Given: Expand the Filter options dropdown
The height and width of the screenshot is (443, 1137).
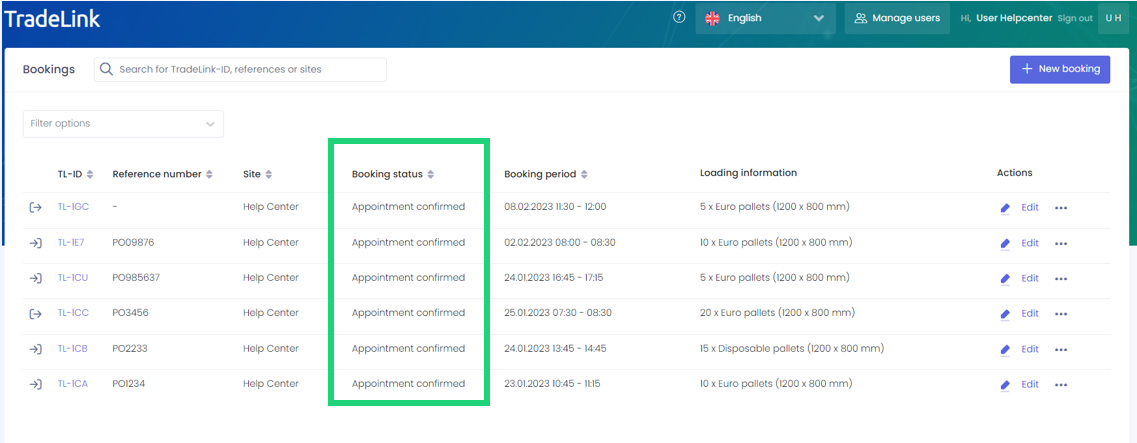Looking at the screenshot, I should point(123,124).
